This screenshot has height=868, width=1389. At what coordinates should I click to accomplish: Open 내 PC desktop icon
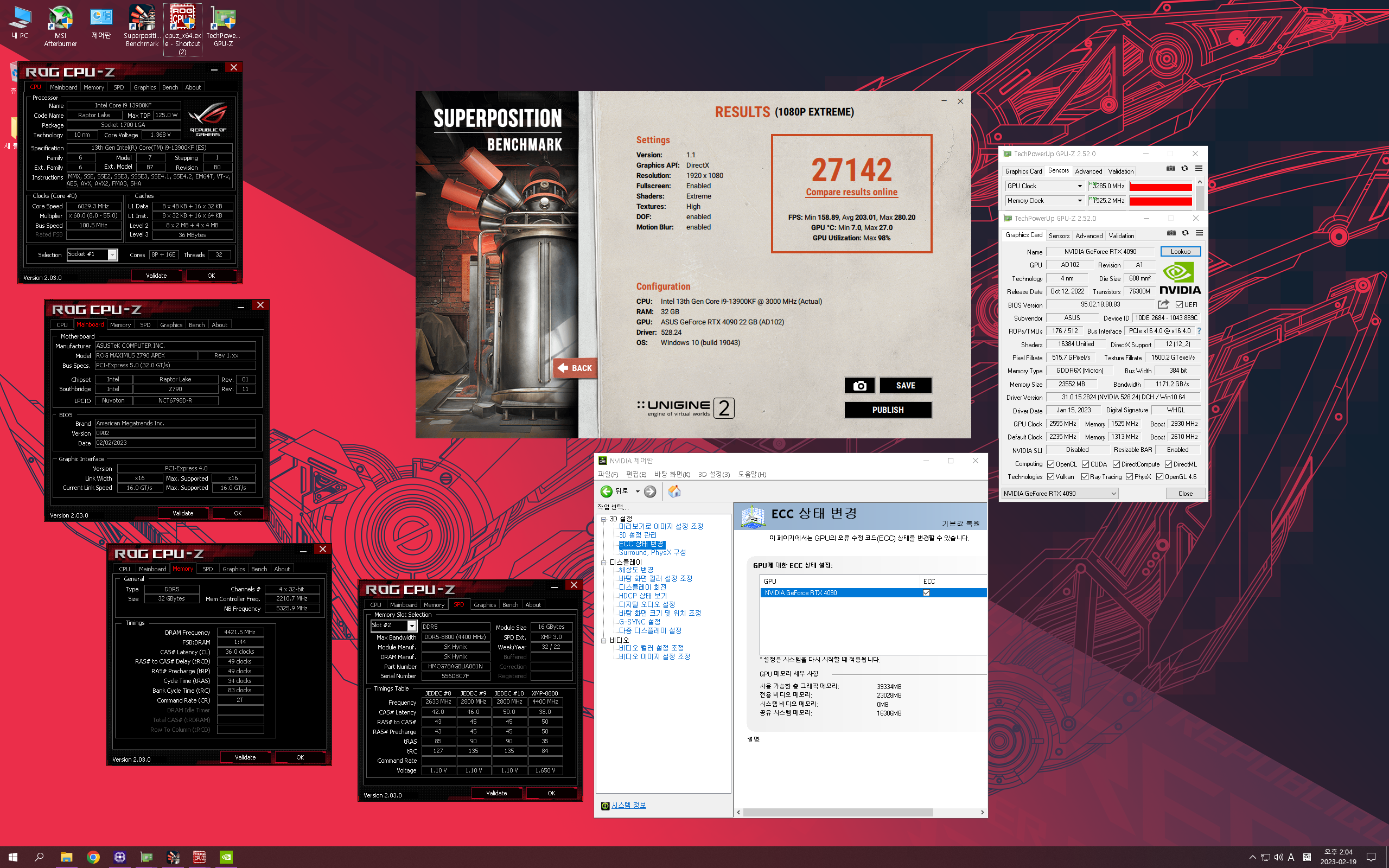(x=20, y=23)
